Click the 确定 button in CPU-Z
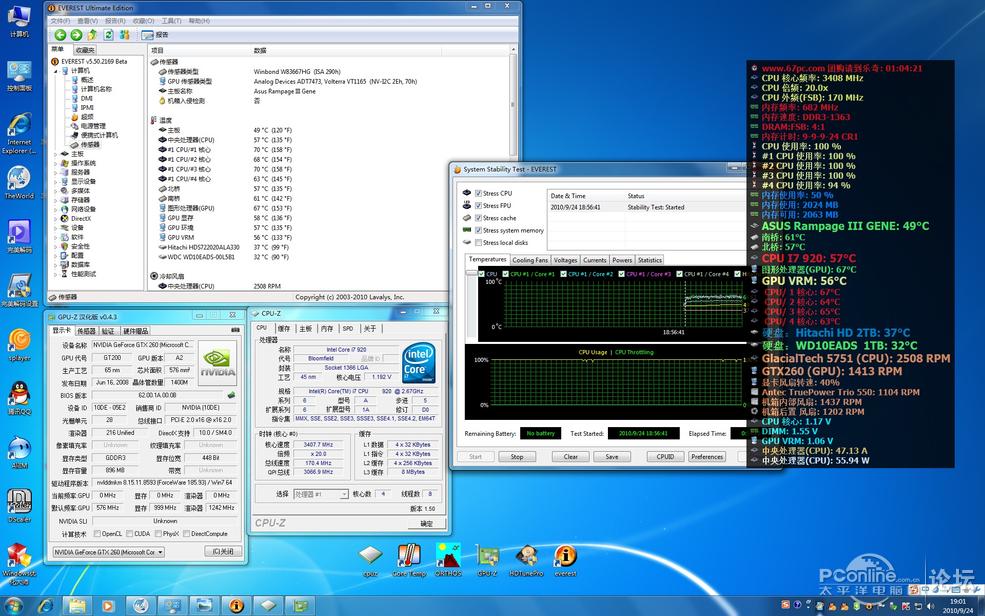 427,523
